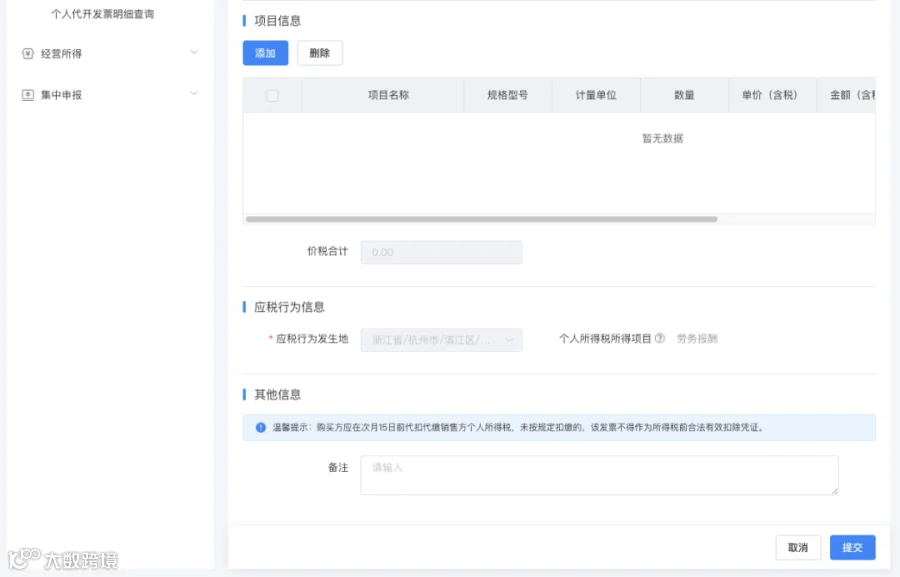This screenshot has width=900, height=577.
Task: Open the 集中申报 sidebar menu
Action: coord(109,95)
